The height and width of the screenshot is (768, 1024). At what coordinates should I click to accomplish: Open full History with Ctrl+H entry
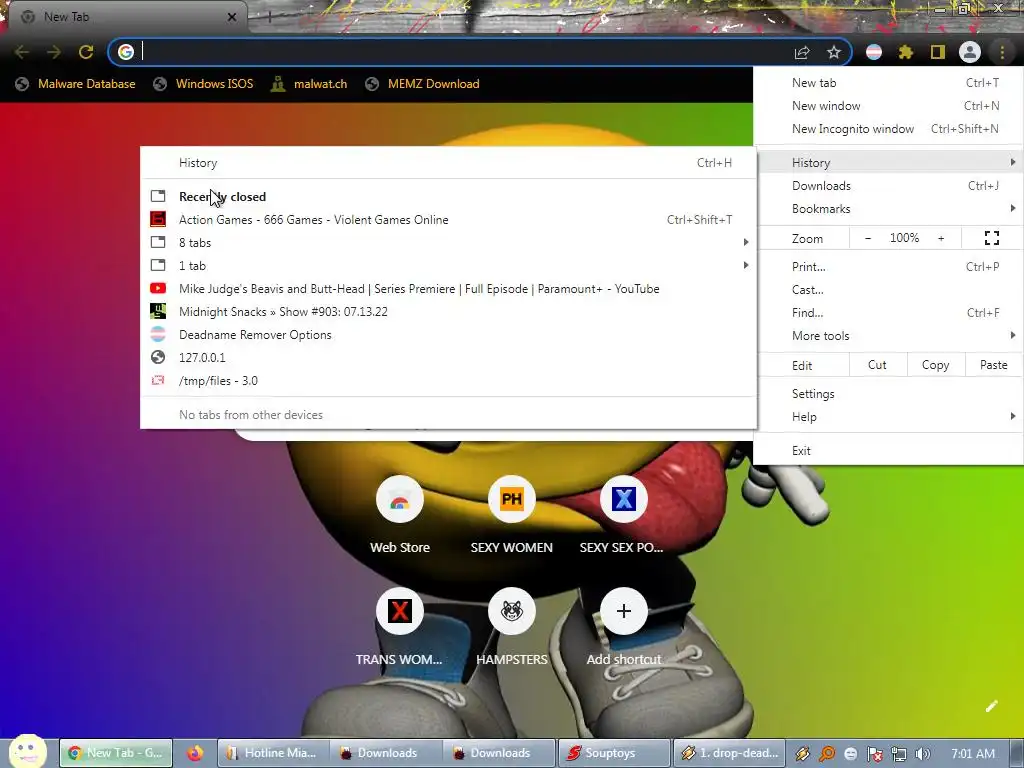click(449, 163)
